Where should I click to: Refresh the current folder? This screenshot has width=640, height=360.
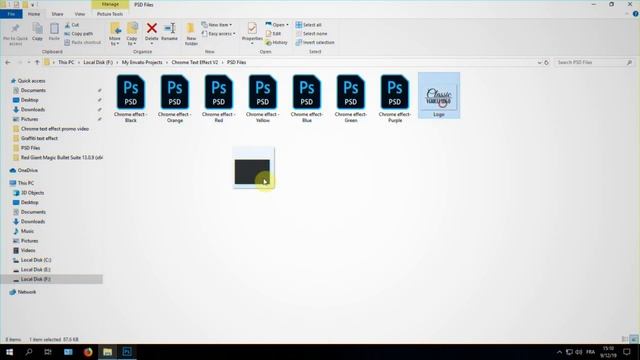click(547, 62)
